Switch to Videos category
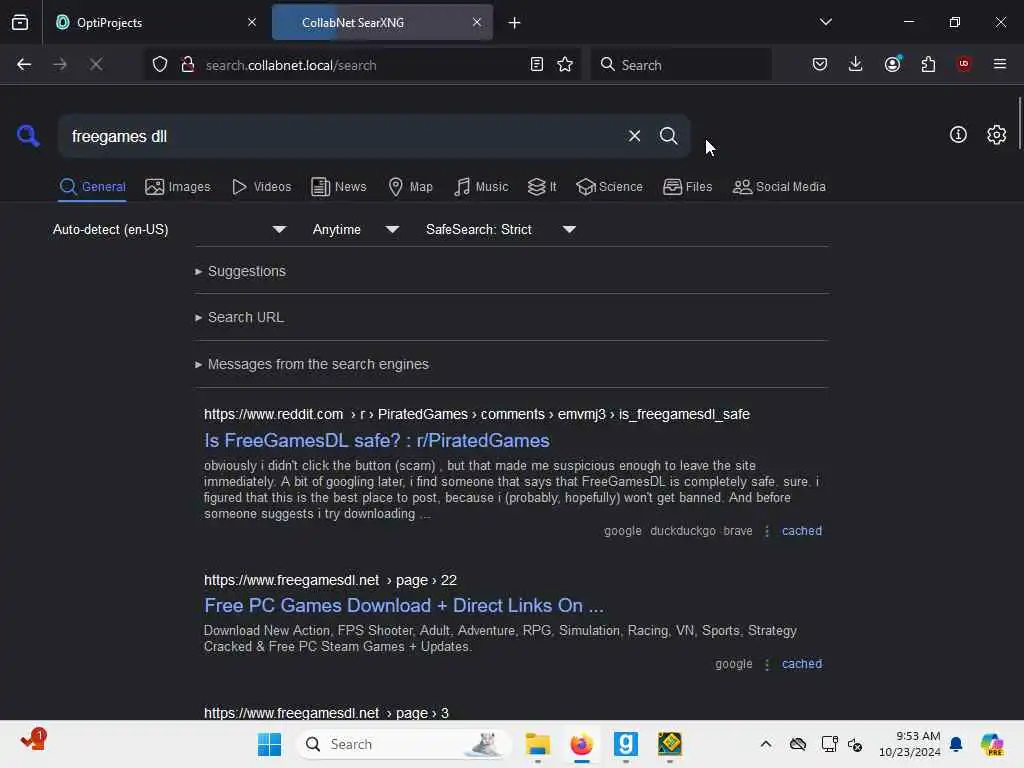Viewport: 1024px width, 768px height. point(261,187)
